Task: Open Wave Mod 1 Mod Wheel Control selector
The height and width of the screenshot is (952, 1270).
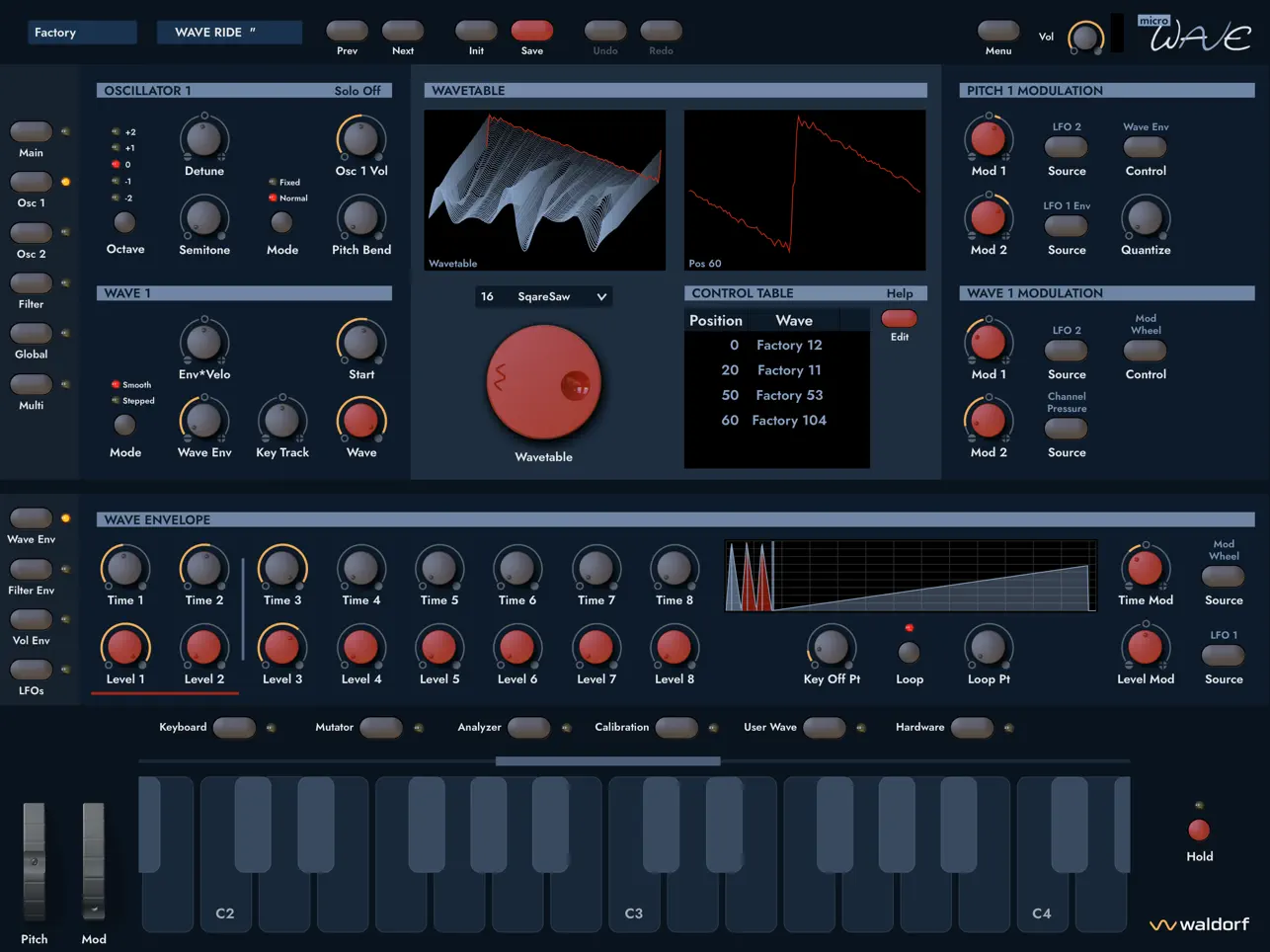Action: [x=1146, y=351]
